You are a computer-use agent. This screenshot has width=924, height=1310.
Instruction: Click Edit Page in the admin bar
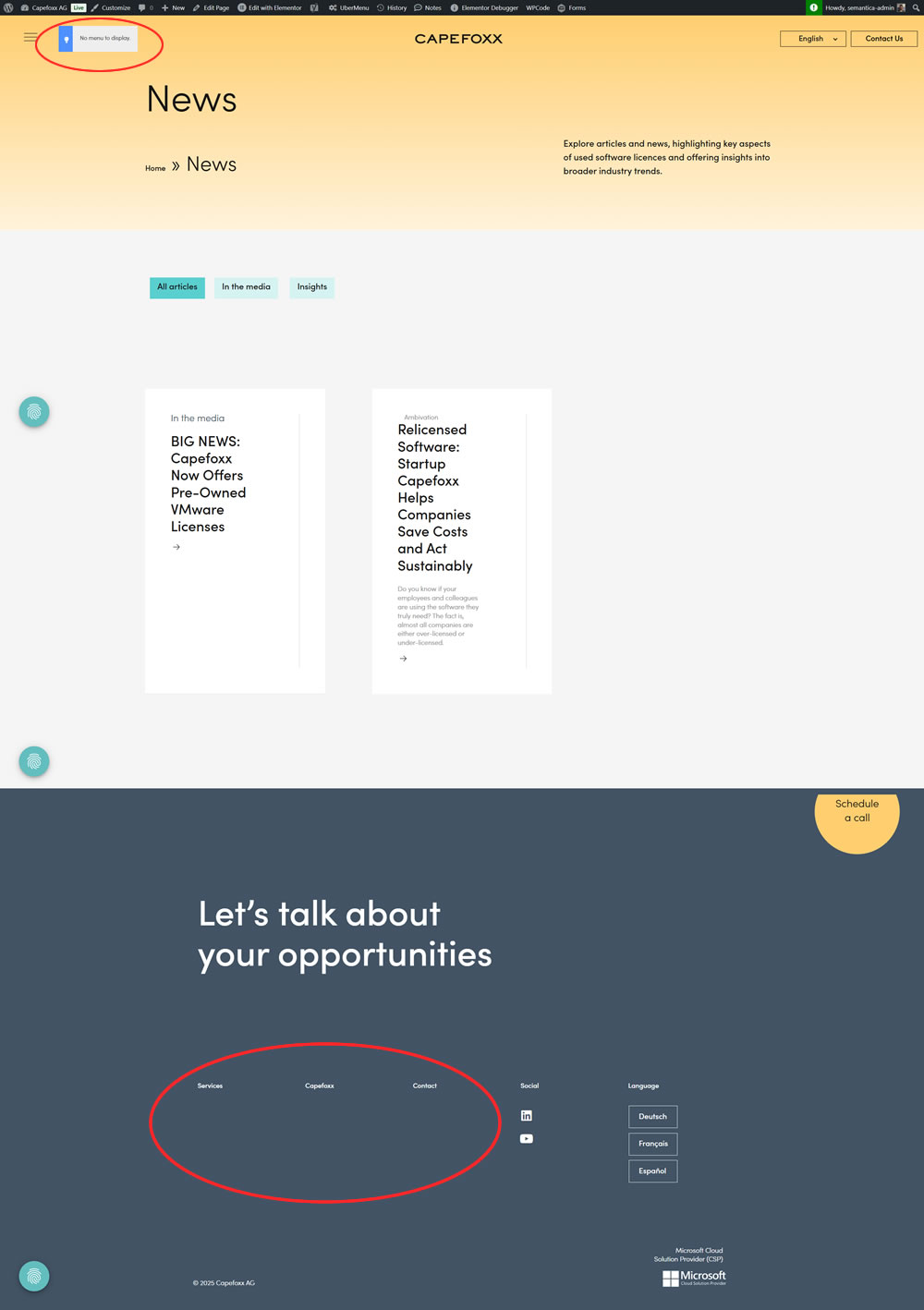(211, 7)
